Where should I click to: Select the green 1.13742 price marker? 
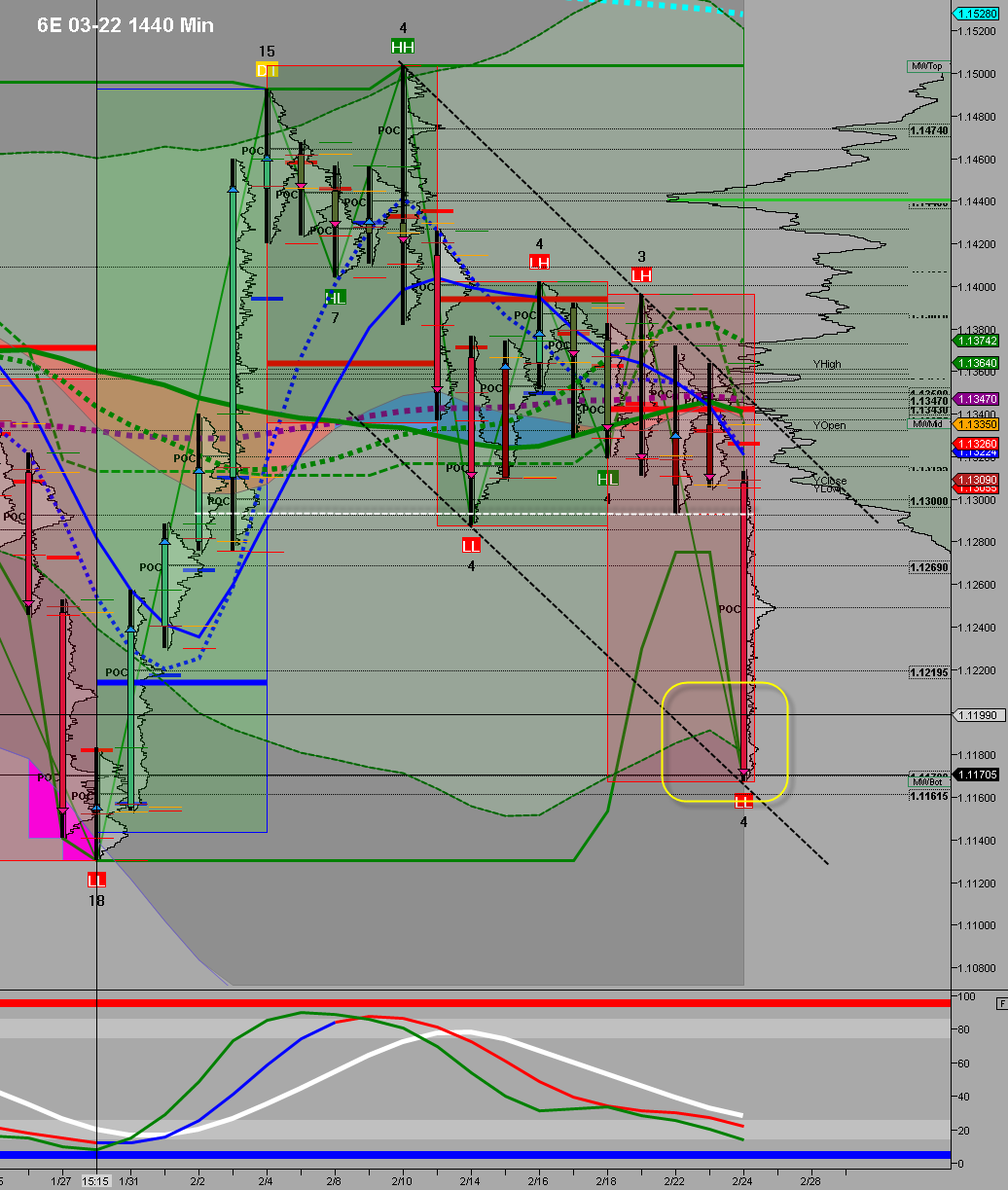point(976,341)
